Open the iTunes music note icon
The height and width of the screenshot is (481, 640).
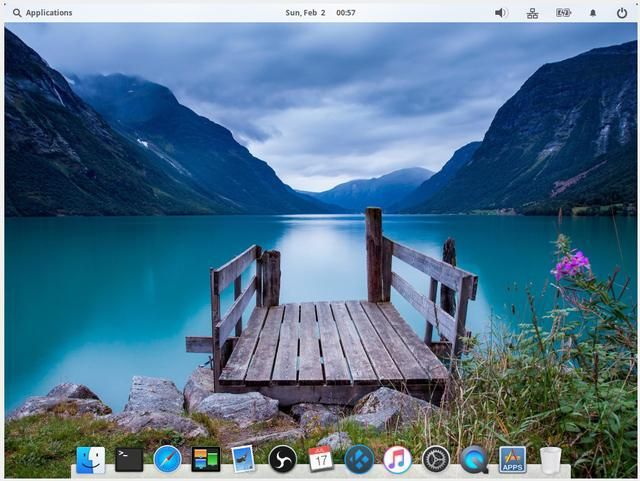[x=397, y=459]
